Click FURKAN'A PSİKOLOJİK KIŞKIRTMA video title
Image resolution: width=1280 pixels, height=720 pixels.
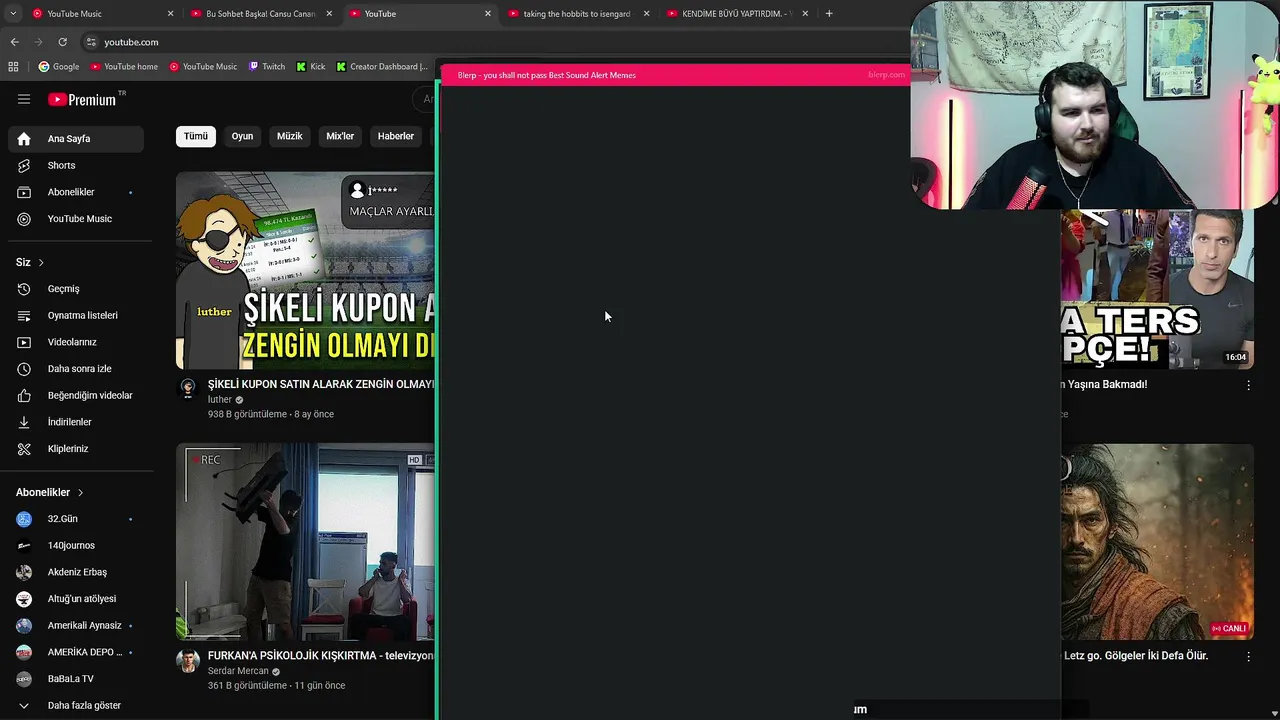tap(320, 656)
